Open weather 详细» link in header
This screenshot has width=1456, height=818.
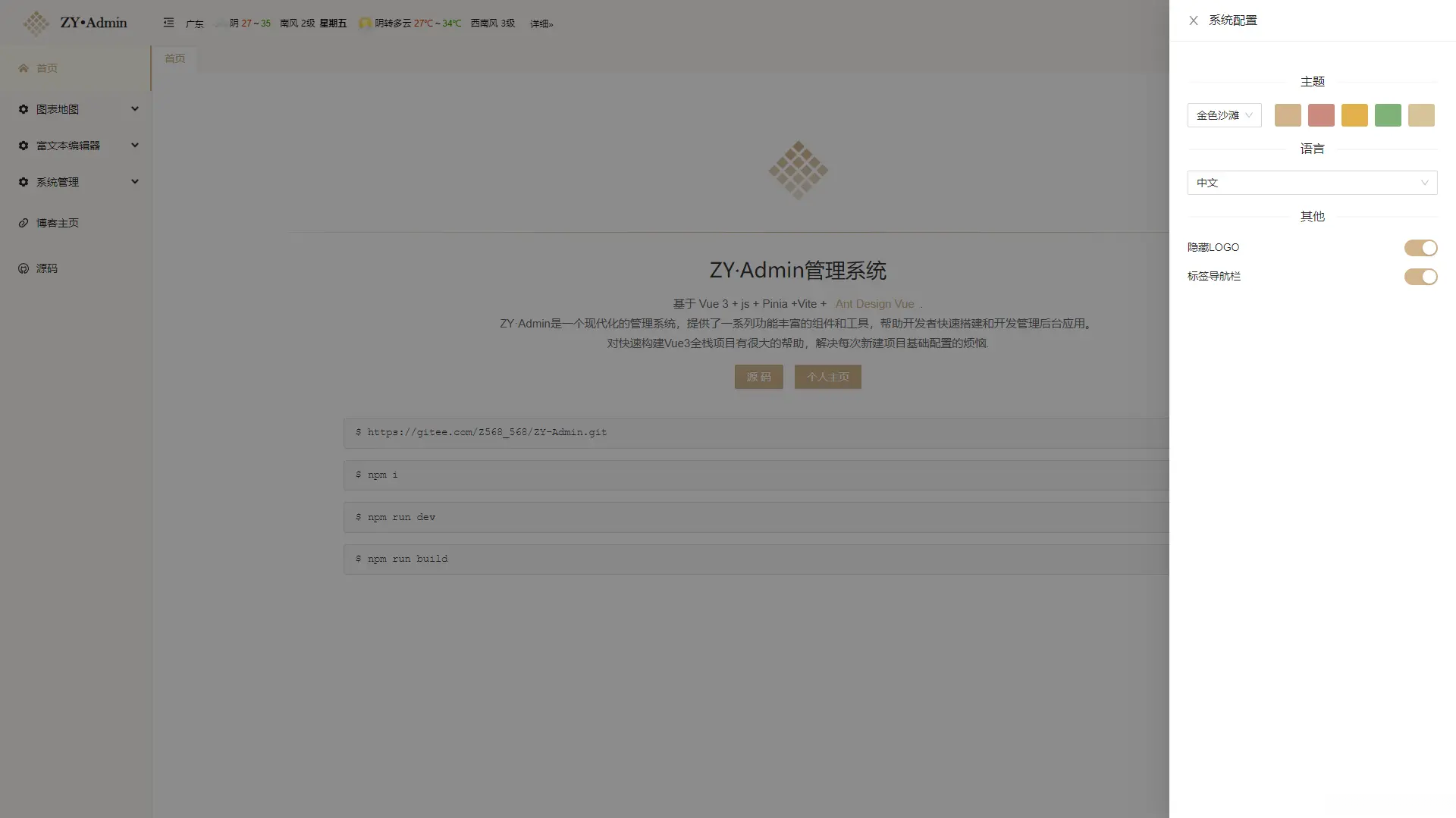tap(541, 24)
